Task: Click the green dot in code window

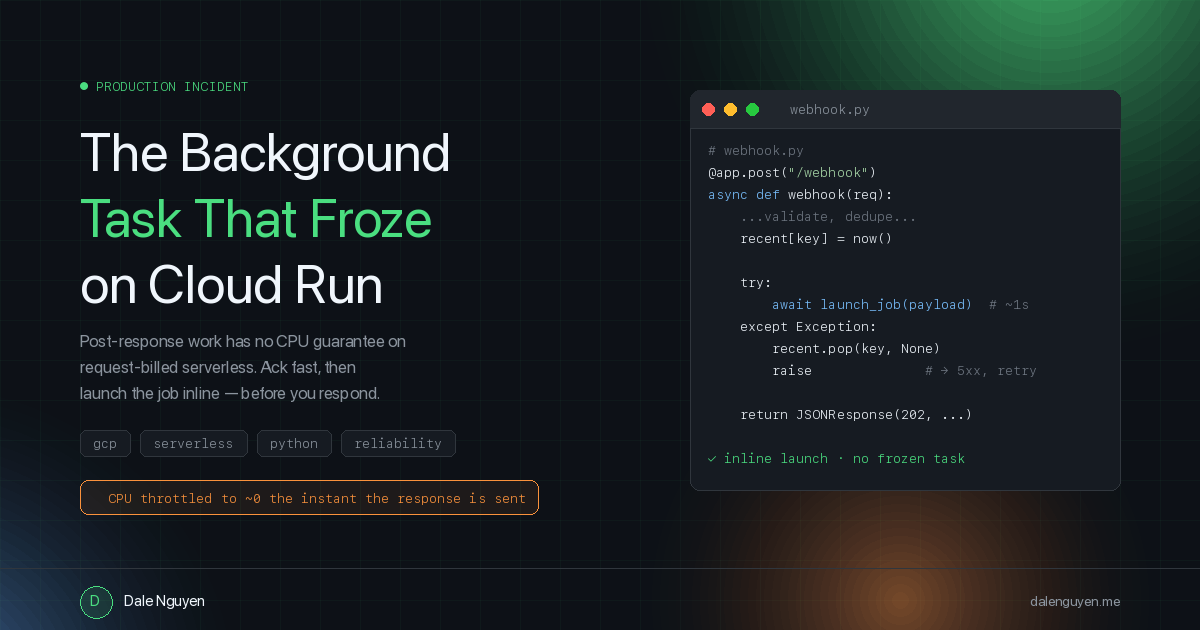Action: coord(753,110)
